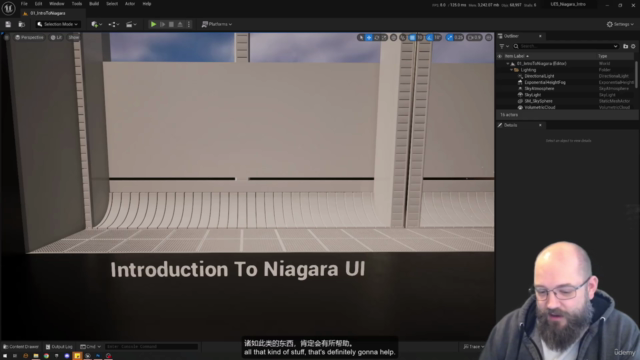The height and width of the screenshot is (360, 640).
Task: Click the viewport Show button
Action: pos(73,38)
